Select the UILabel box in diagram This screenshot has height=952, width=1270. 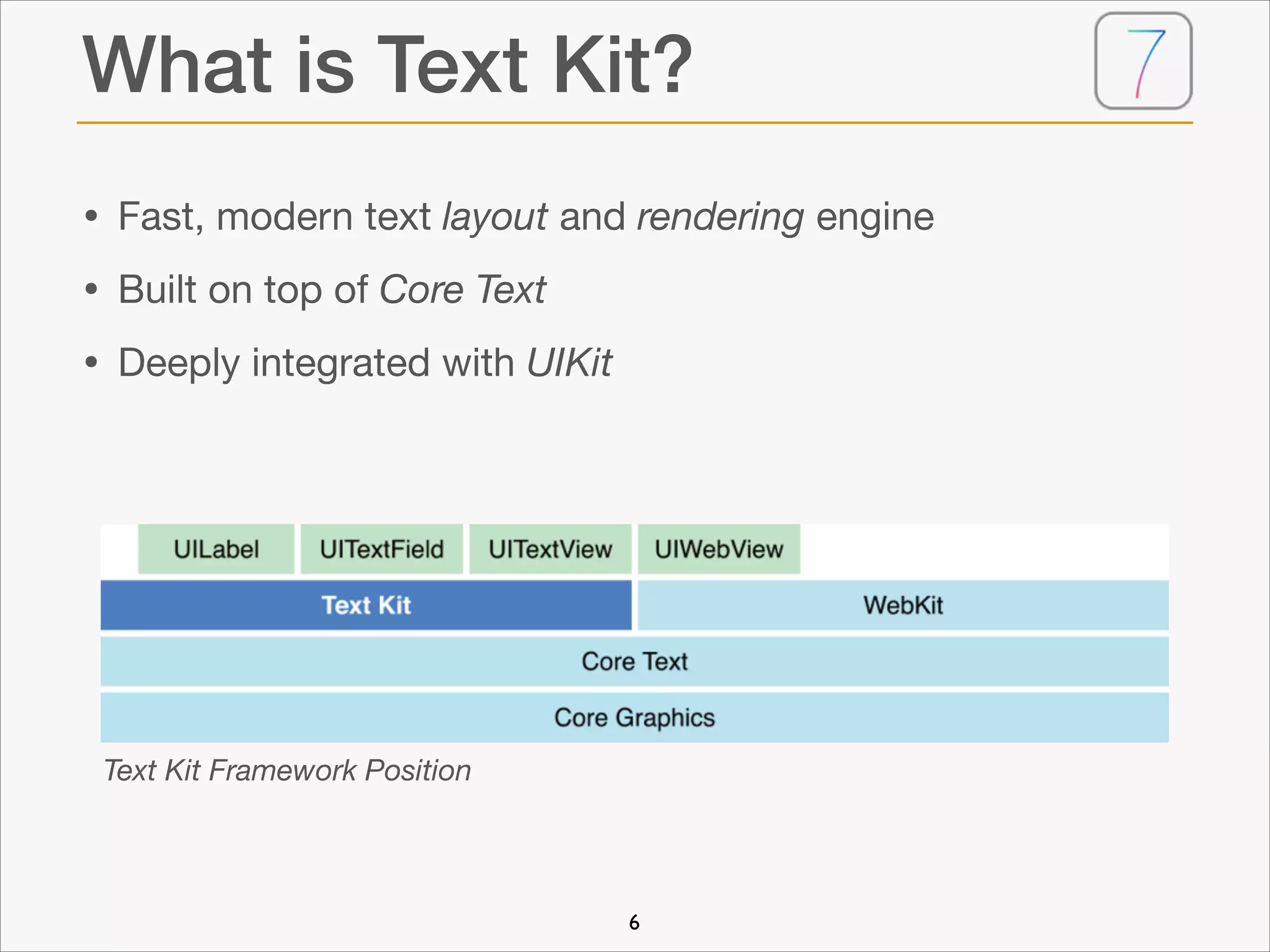click(x=216, y=549)
